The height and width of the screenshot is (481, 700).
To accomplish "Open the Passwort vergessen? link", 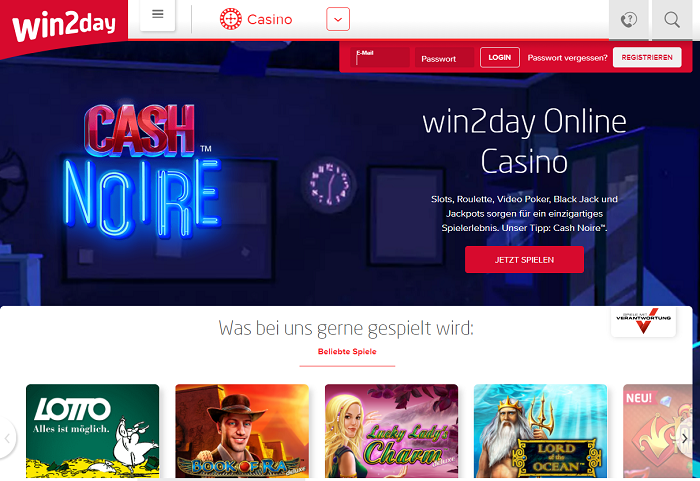I will [567, 58].
